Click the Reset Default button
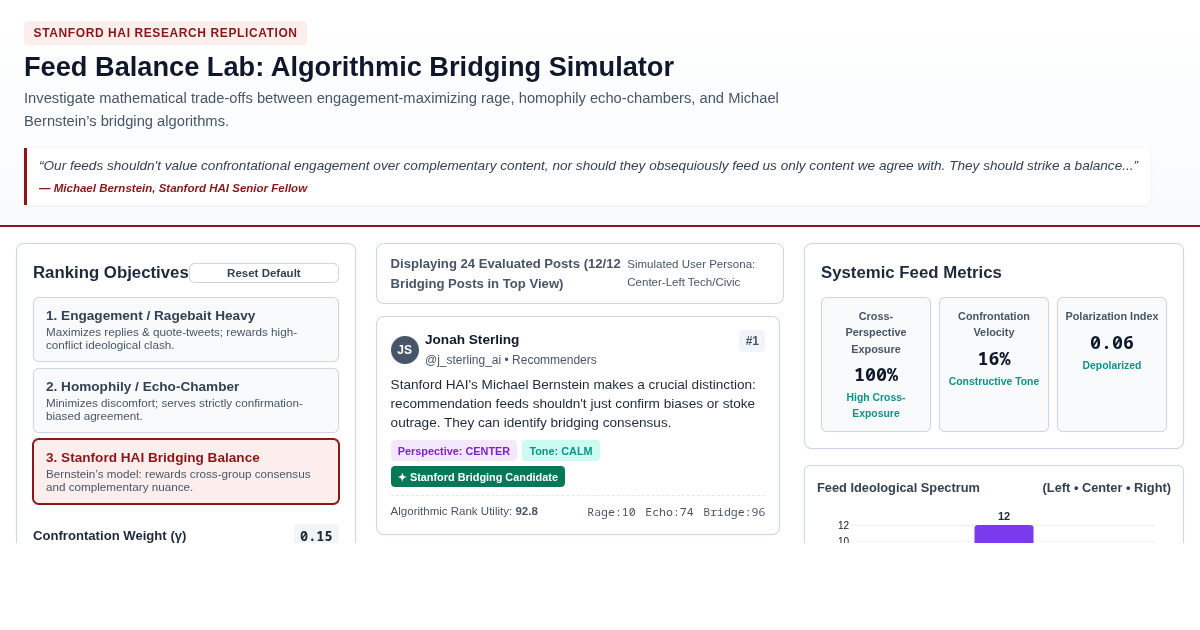This screenshot has width=1200, height=630. 264,273
